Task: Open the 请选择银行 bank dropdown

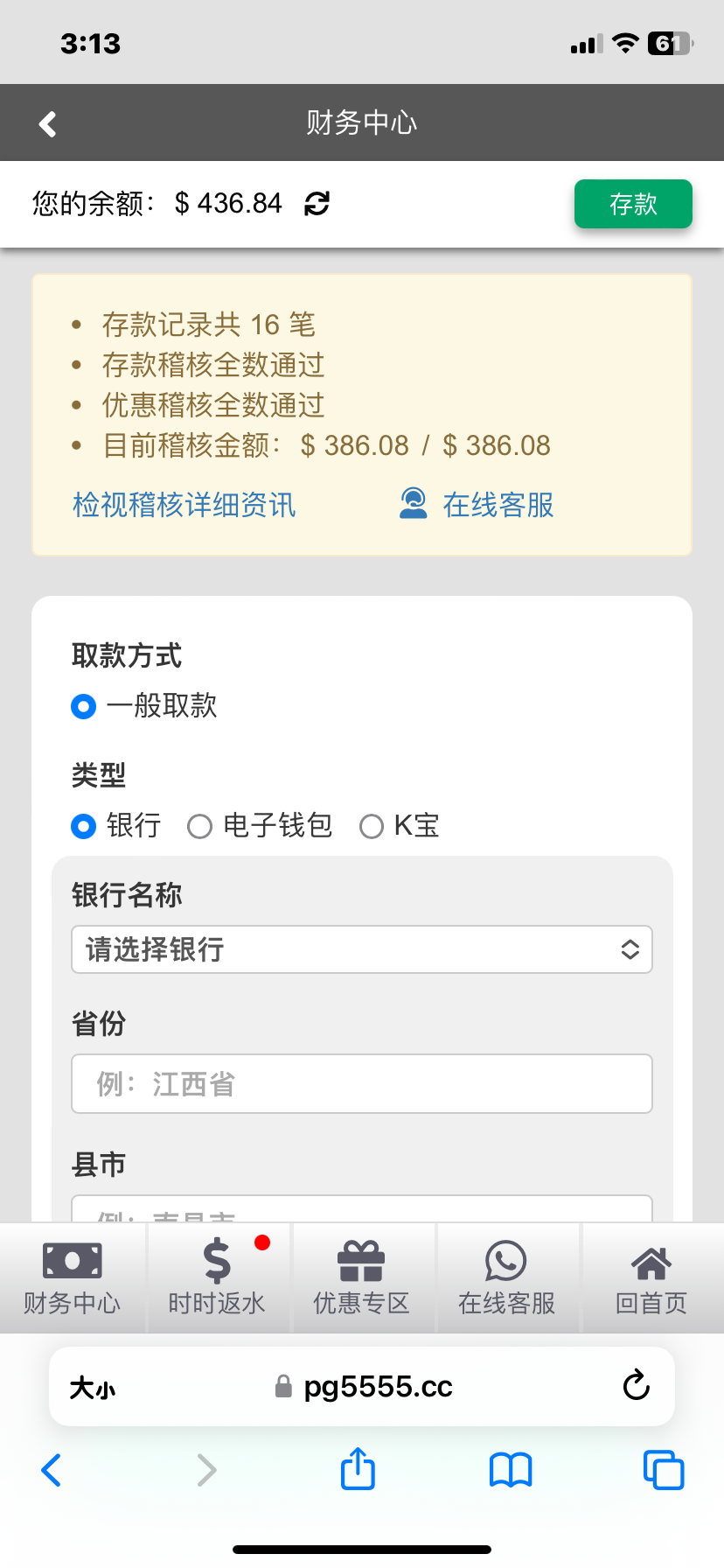Action: click(x=362, y=949)
